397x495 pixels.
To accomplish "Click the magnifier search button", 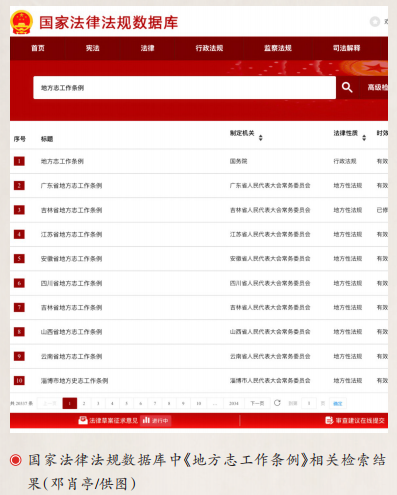I will (347, 87).
